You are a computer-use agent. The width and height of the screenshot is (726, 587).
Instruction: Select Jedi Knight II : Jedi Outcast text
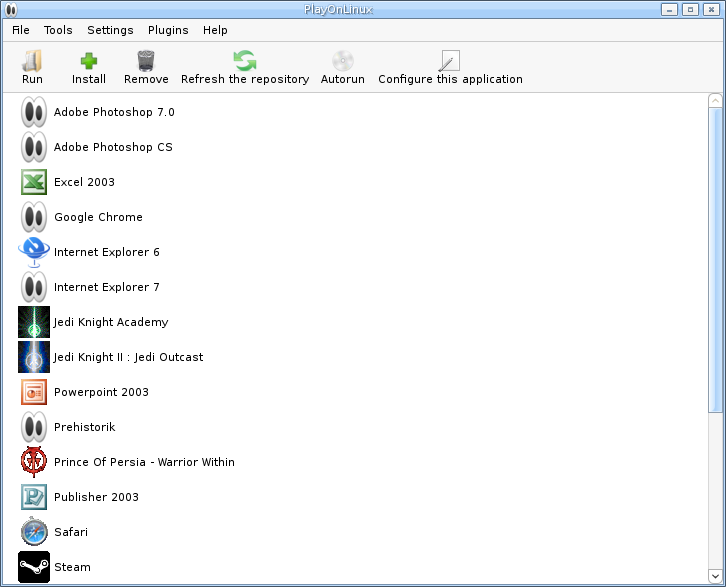click(128, 357)
